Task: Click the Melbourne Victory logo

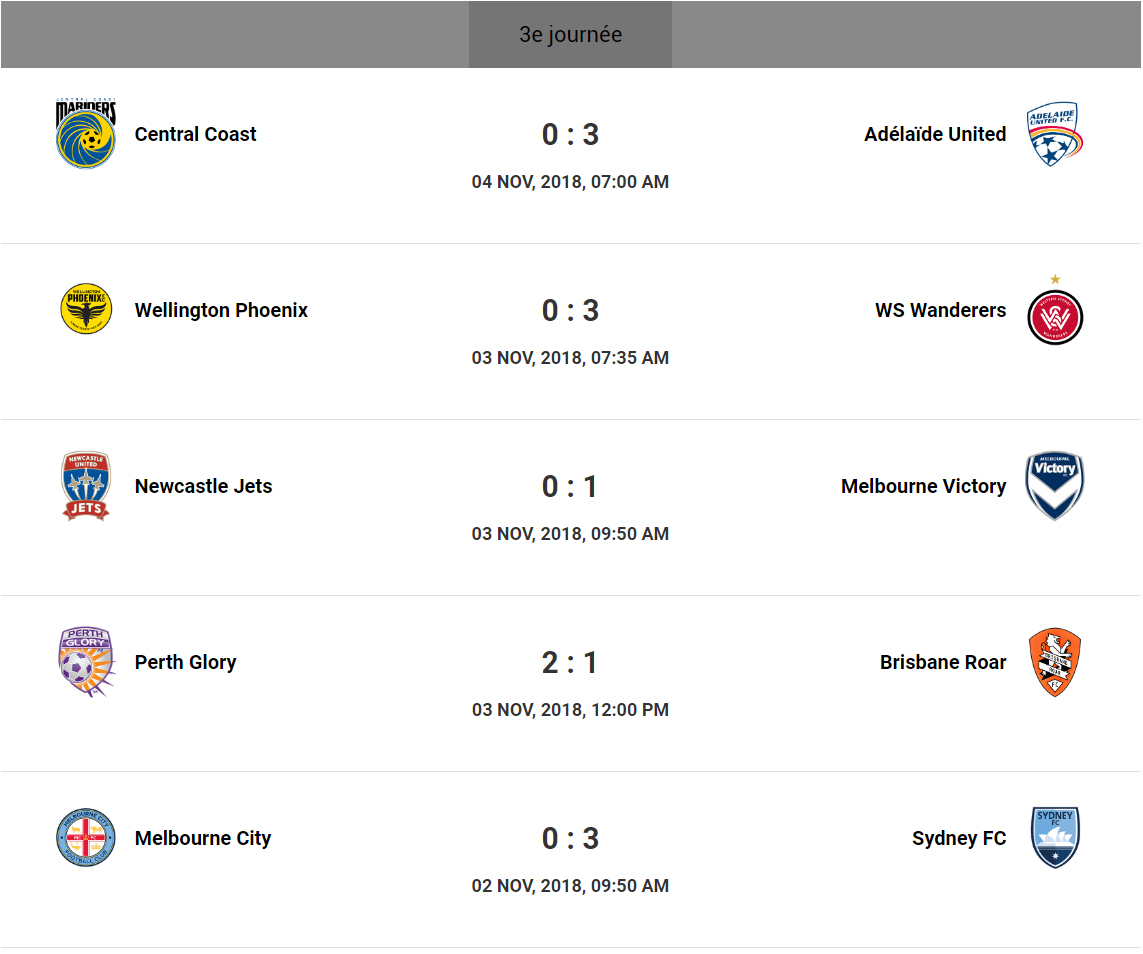Action: pos(1055,486)
